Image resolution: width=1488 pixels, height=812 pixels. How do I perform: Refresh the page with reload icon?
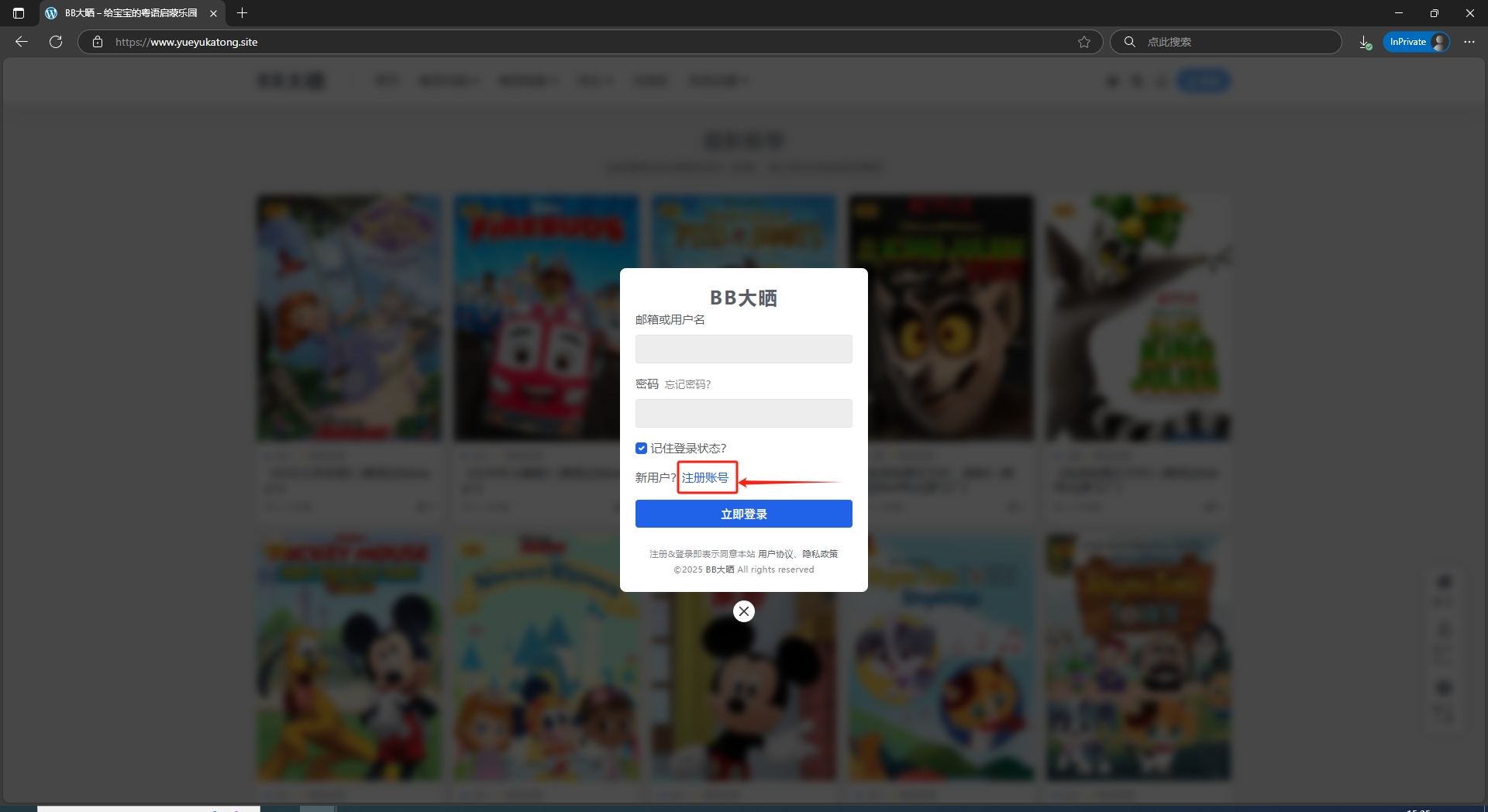click(x=56, y=42)
